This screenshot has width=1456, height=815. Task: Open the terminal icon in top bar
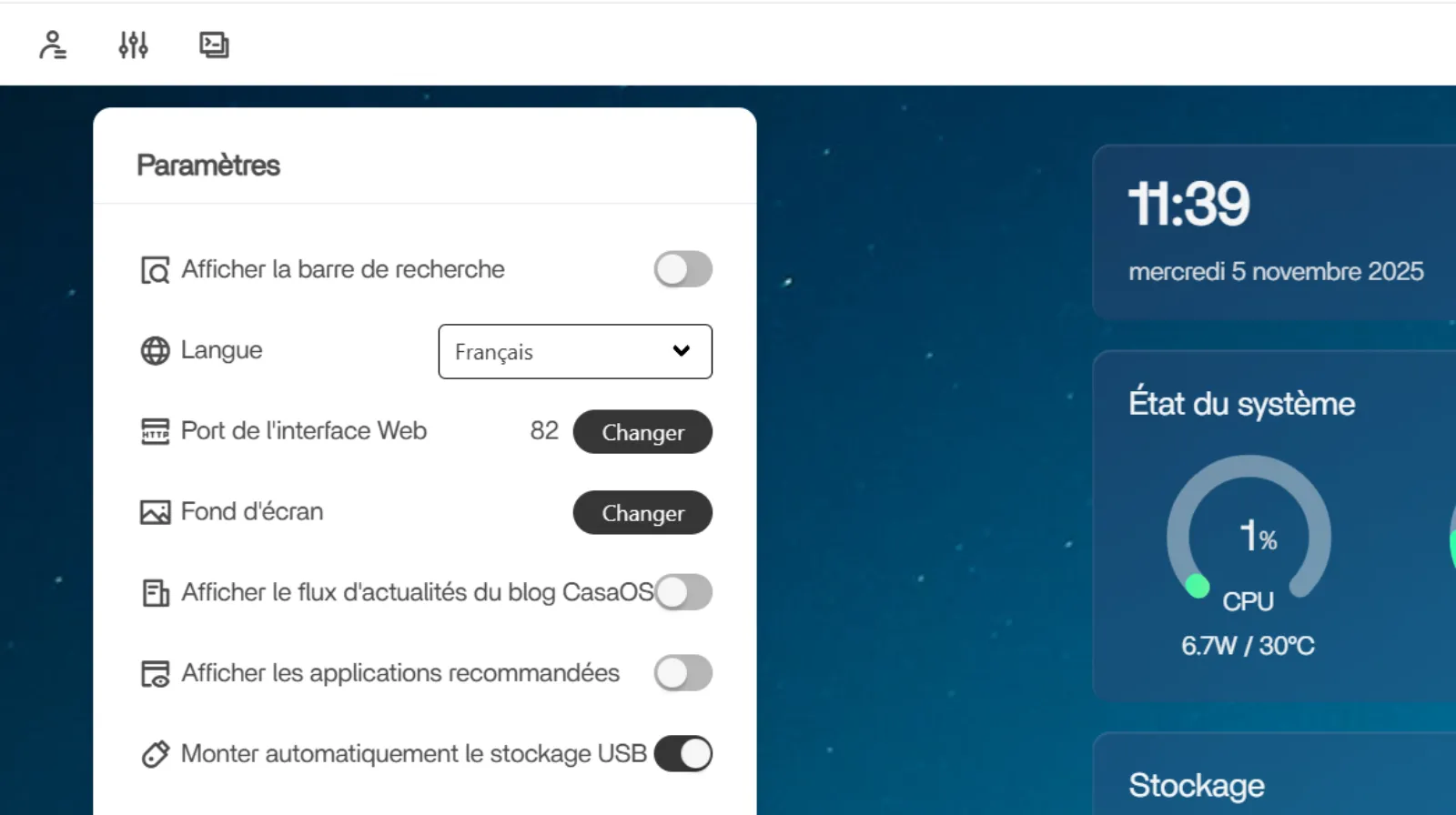214,45
